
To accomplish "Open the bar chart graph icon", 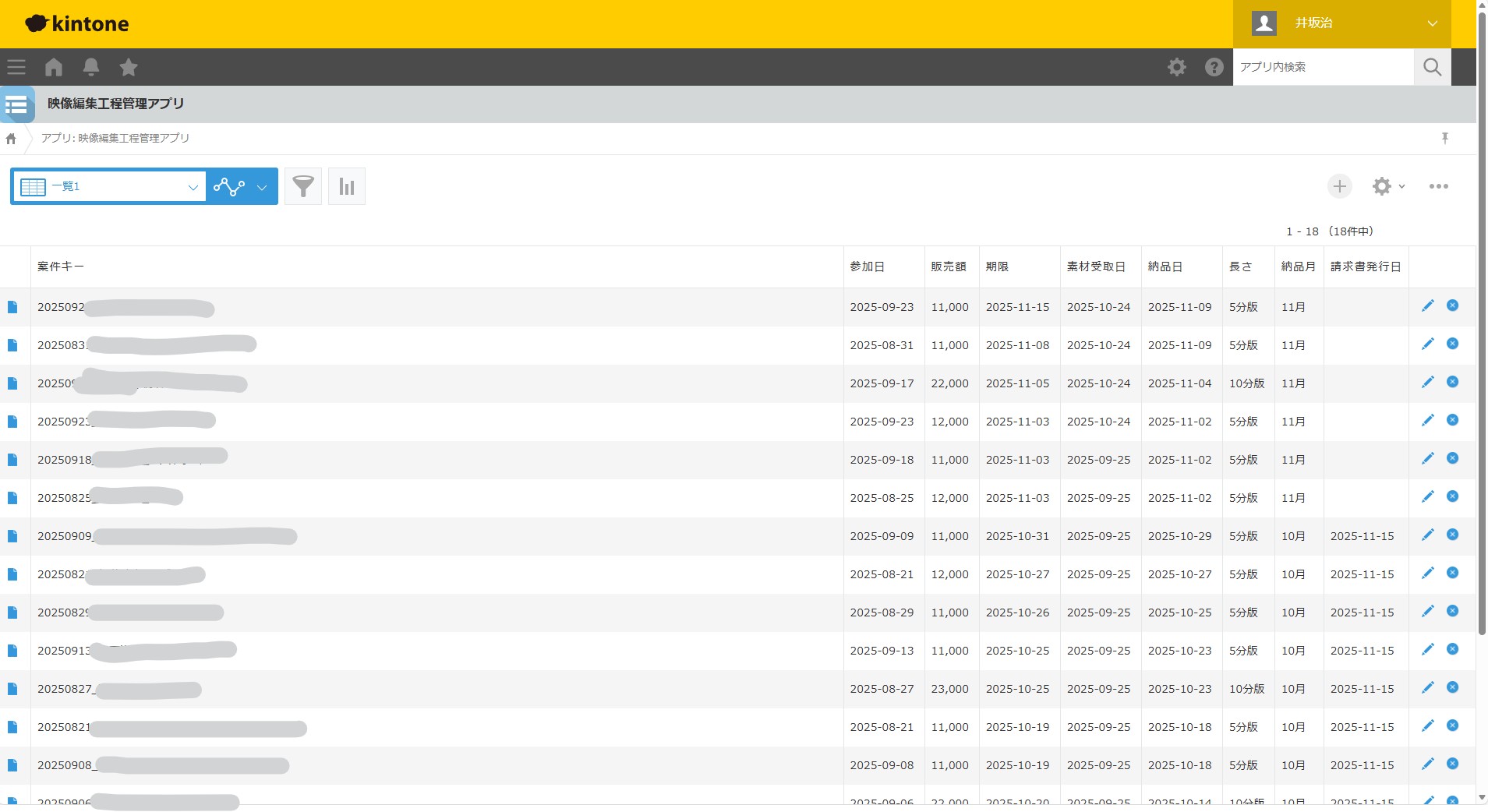I will (x=347, y=186).
